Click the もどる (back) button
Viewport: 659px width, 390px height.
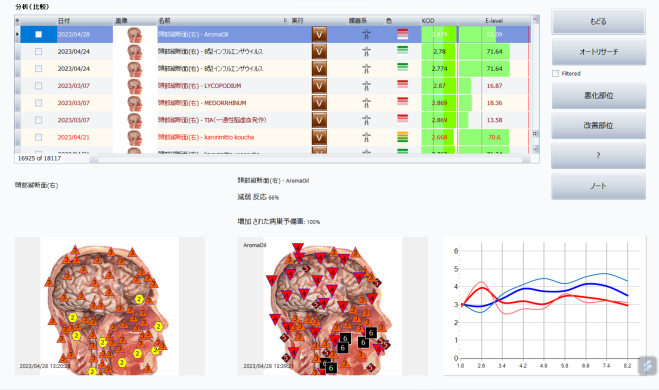point(598,21)
